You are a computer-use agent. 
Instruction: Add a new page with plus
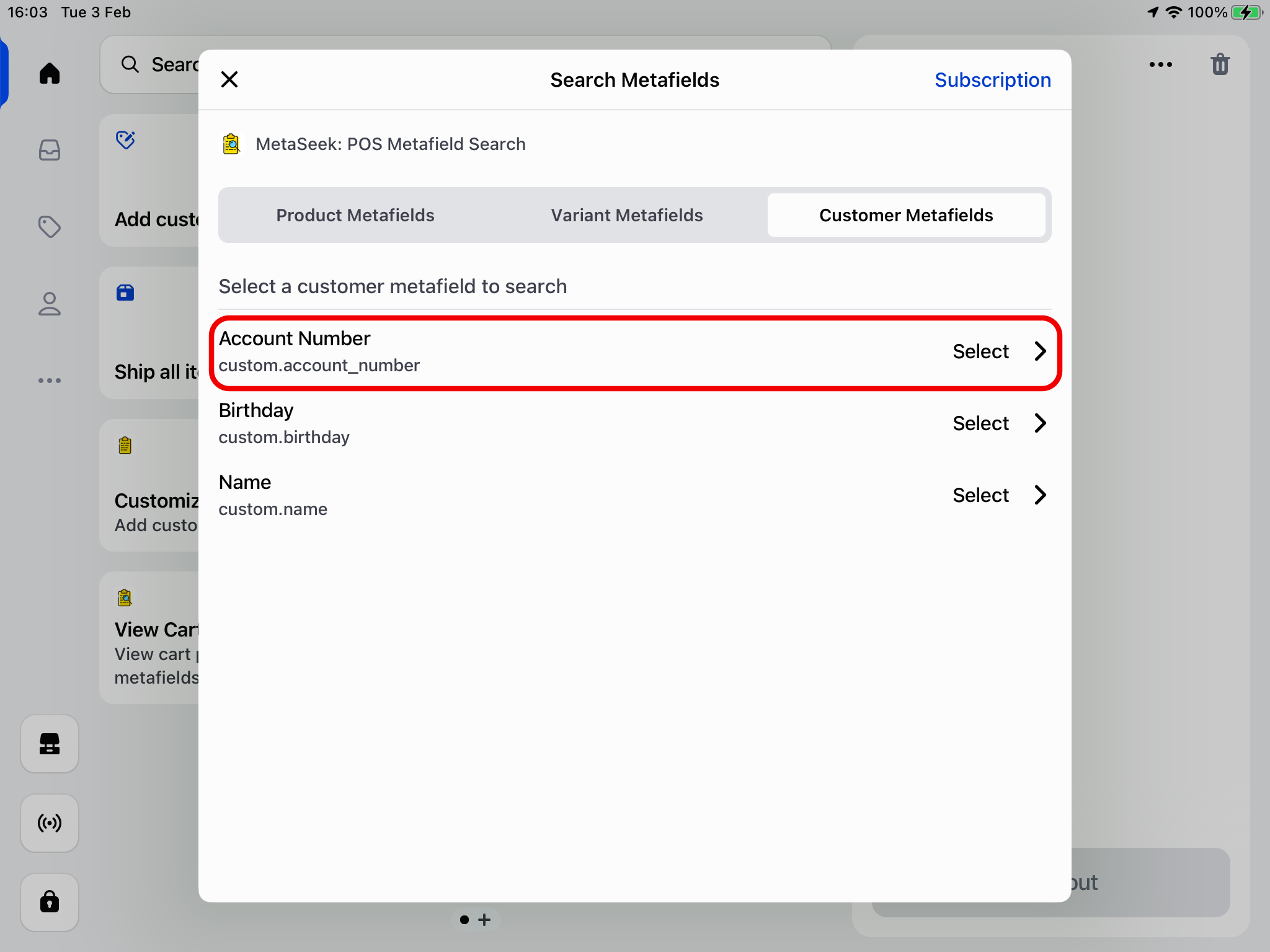point(485,920)
